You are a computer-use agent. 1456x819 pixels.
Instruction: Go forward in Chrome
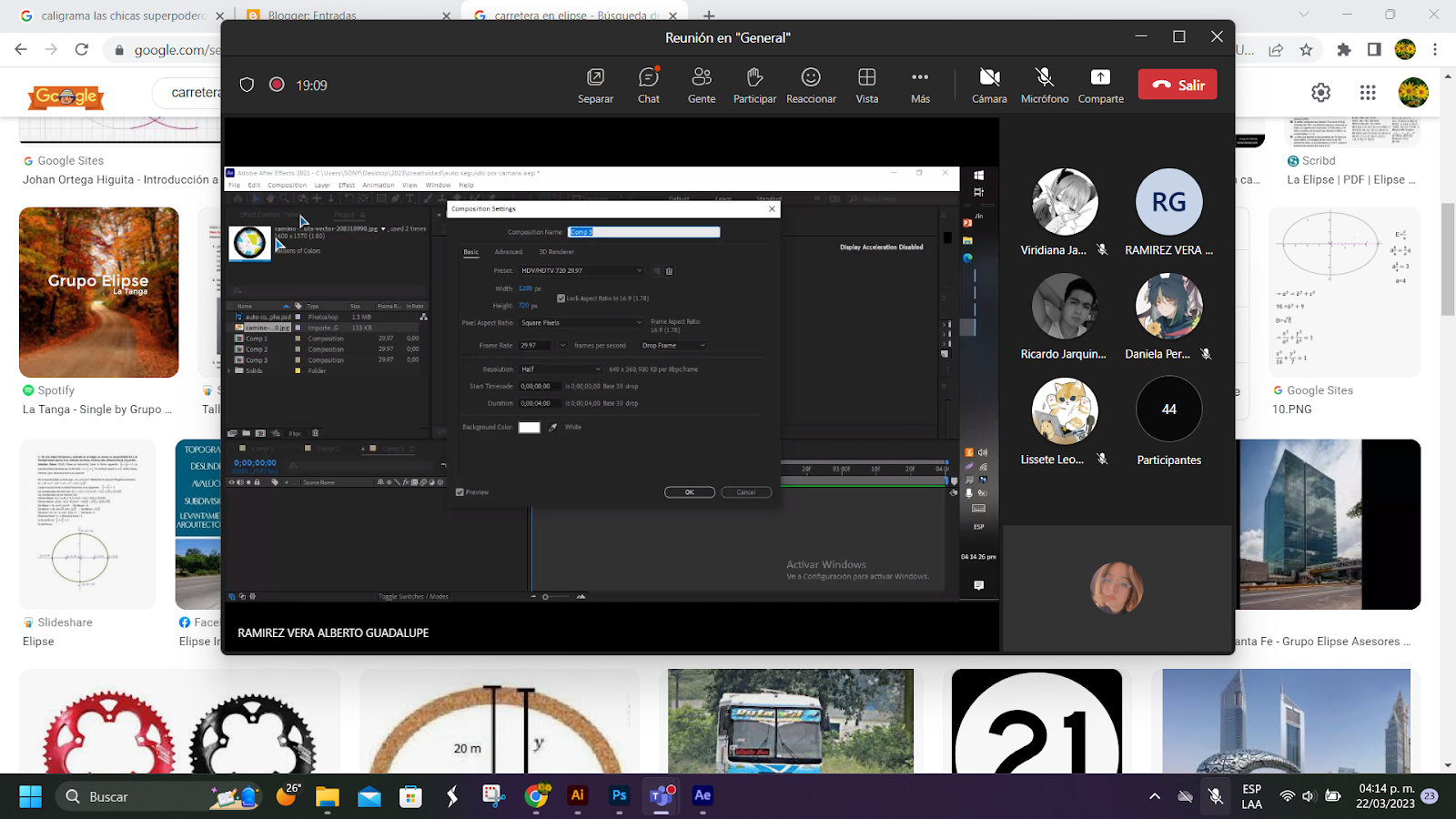tap(51, 49)
